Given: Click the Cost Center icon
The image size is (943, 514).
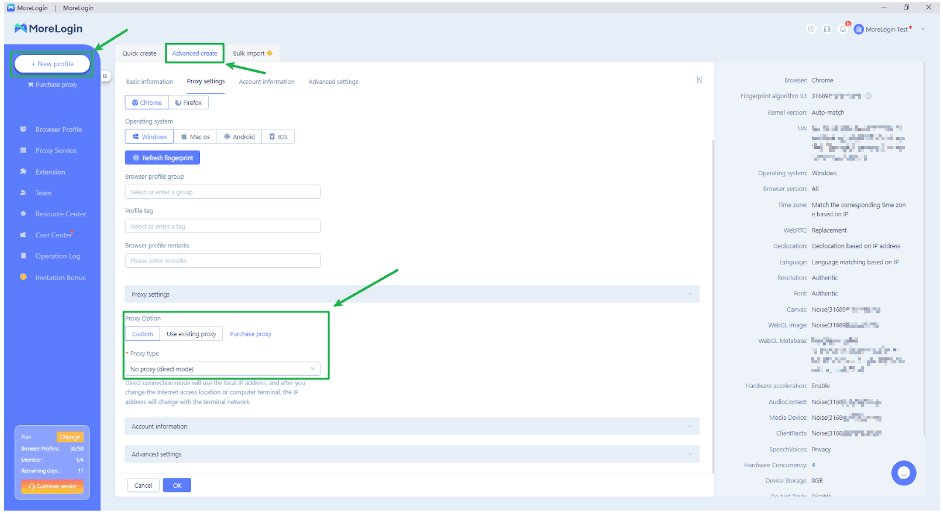Looking at the screenshot, I should (x=23, y=234).
